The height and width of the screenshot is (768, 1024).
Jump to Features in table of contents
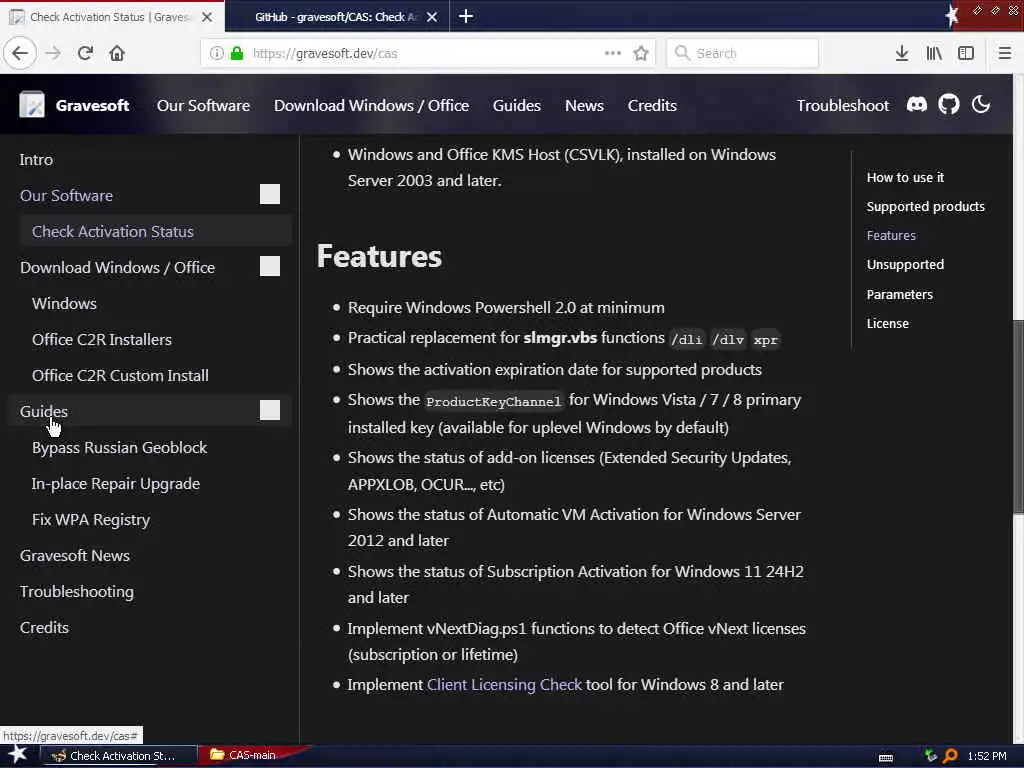(891, 235)
